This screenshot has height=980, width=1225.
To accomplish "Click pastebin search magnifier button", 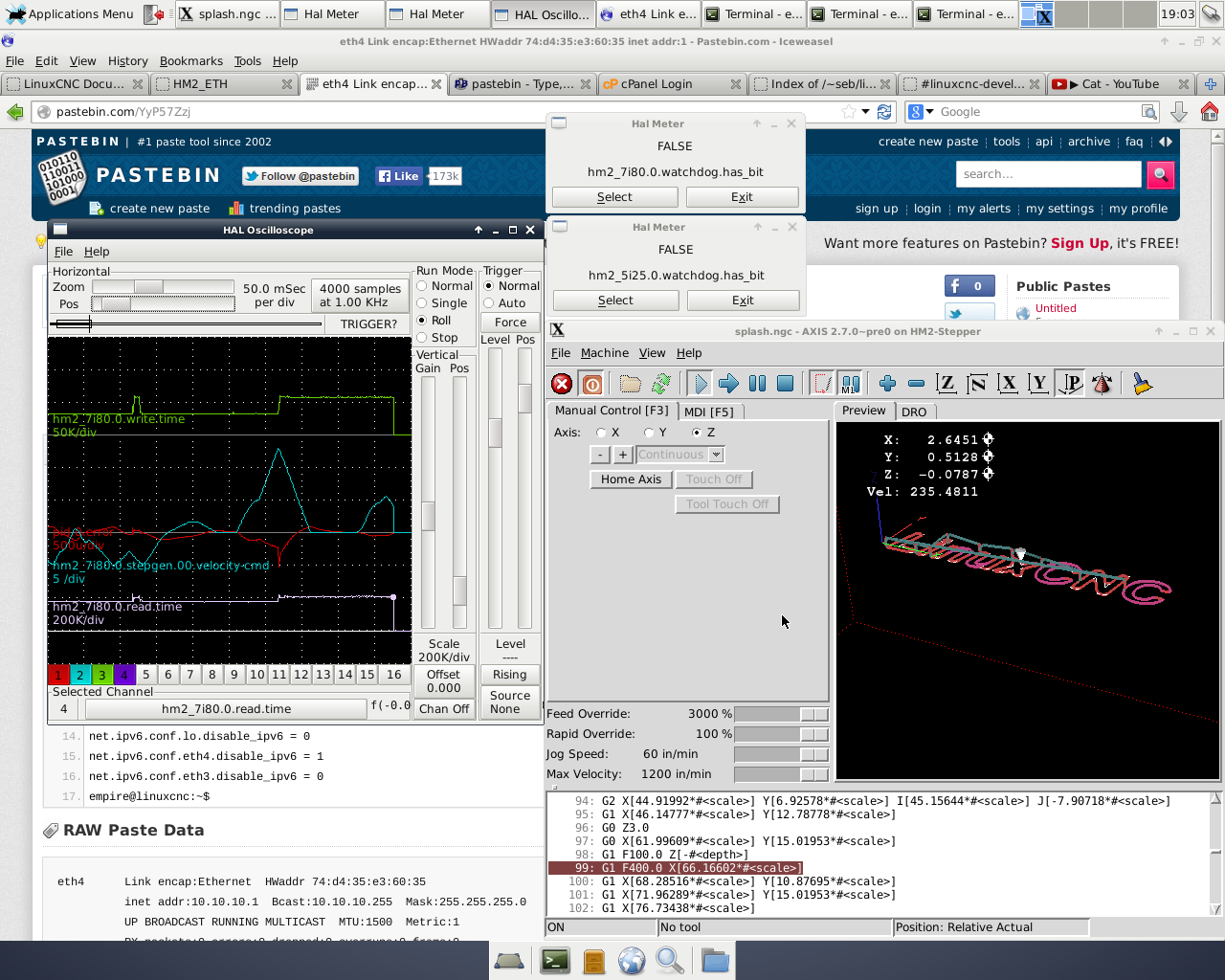I will [1160, 174].
